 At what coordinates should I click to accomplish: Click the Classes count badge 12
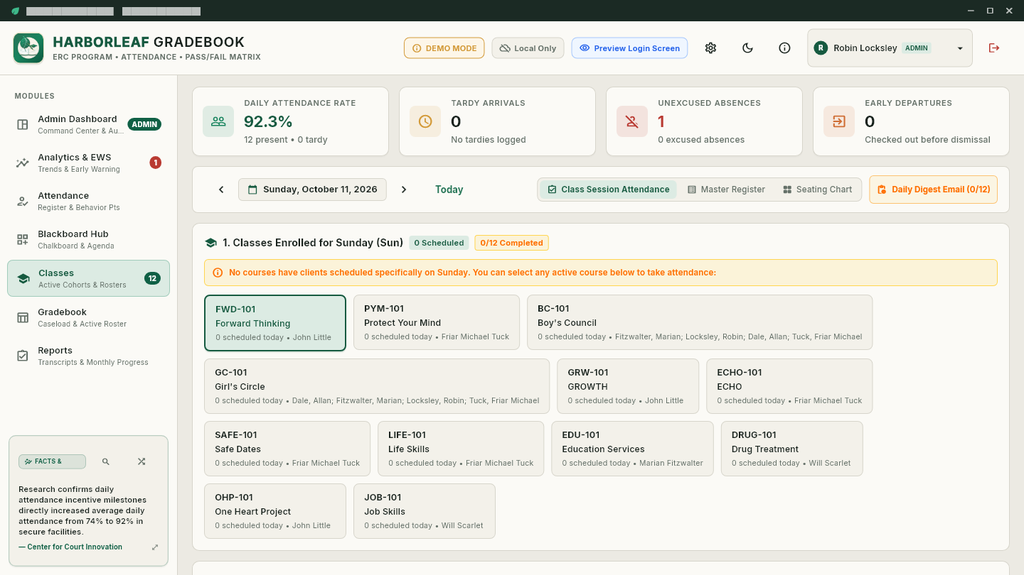[152, 278]
